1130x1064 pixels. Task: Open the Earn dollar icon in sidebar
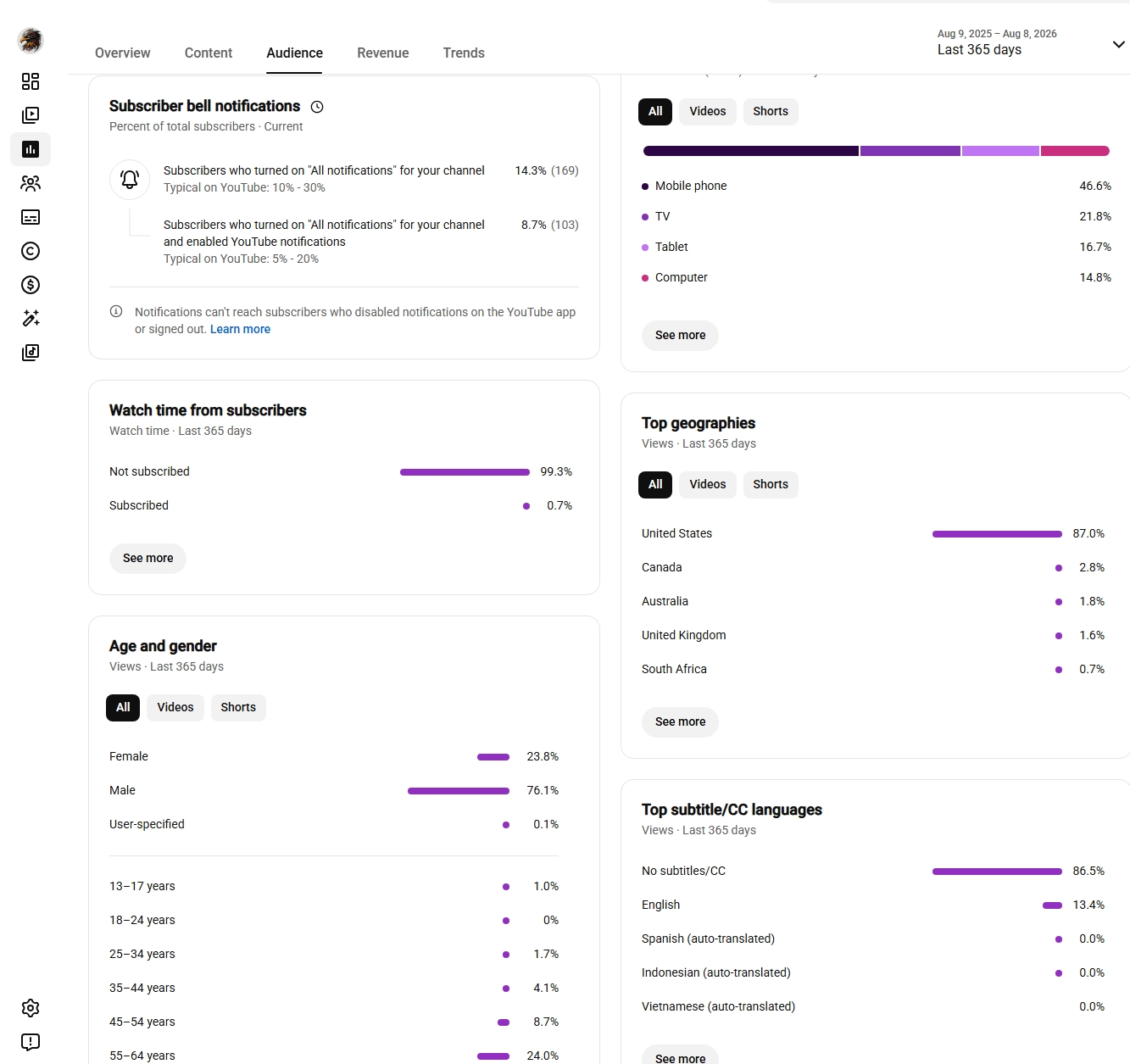point(31,285)
